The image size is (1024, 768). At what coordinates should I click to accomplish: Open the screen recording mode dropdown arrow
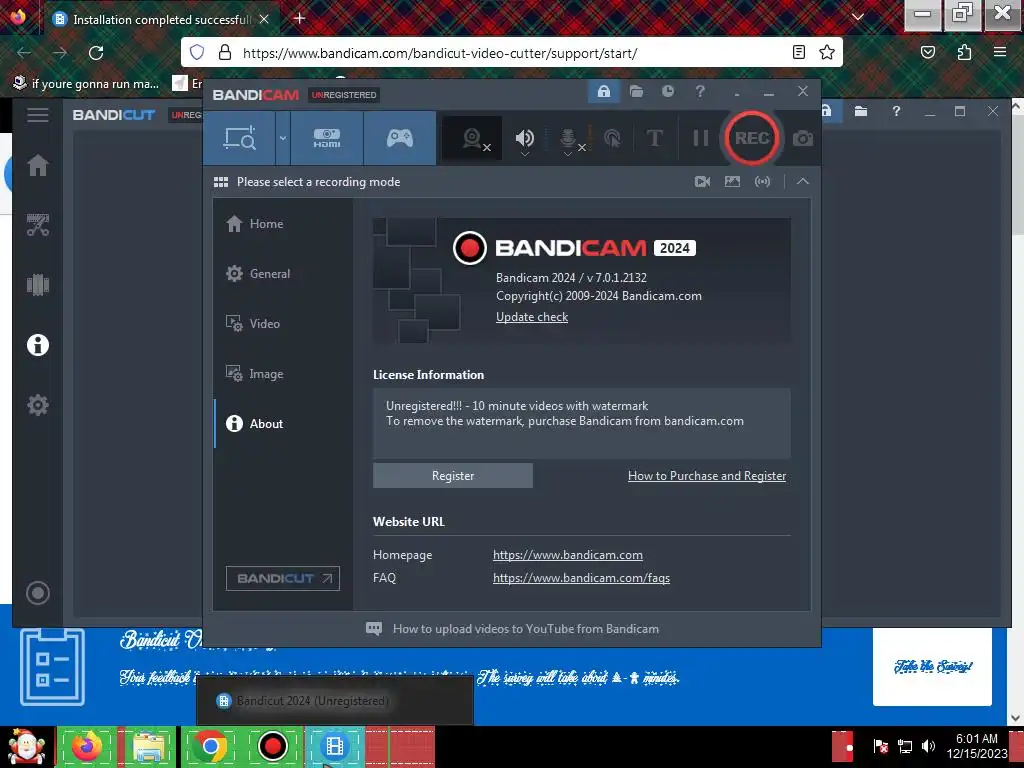[283, 138]
